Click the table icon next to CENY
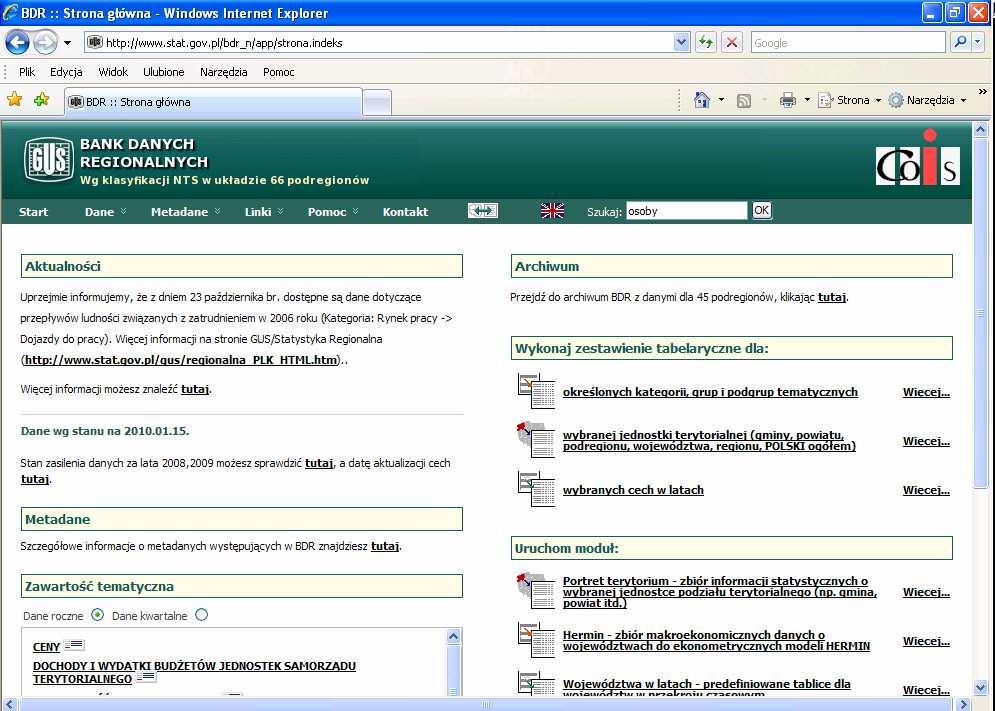 click(74, 645)
